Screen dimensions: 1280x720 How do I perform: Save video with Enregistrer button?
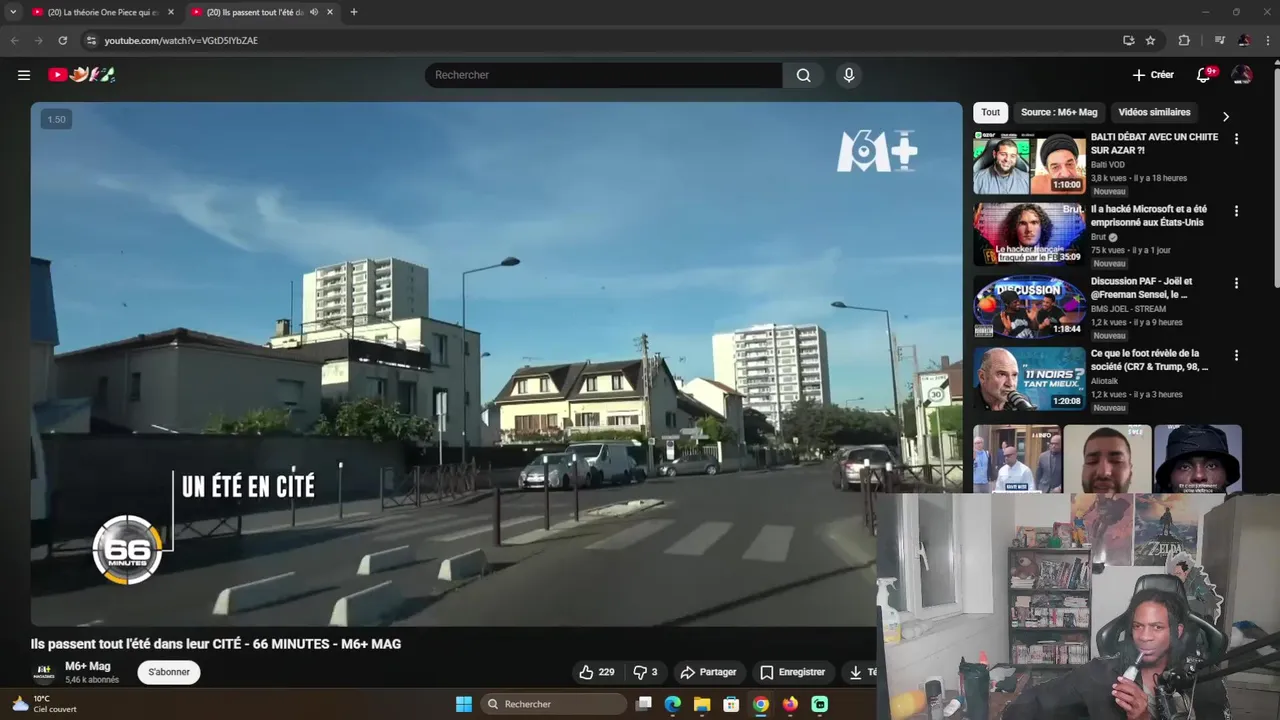tap(792, 672)
